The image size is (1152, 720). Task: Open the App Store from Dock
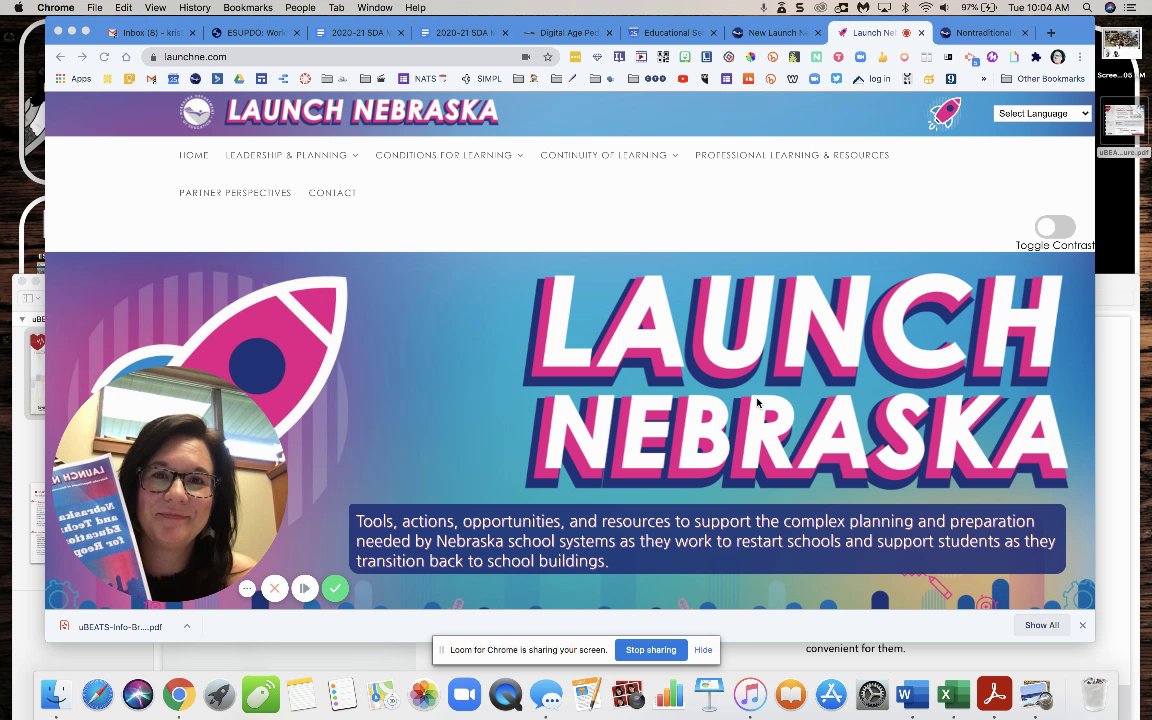832,694
